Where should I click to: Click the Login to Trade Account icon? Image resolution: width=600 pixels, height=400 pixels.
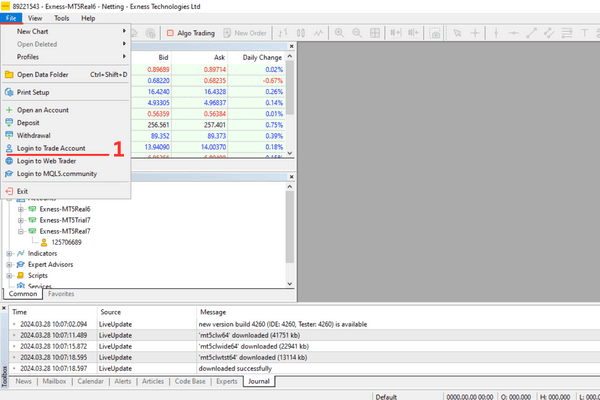[9, 148]
